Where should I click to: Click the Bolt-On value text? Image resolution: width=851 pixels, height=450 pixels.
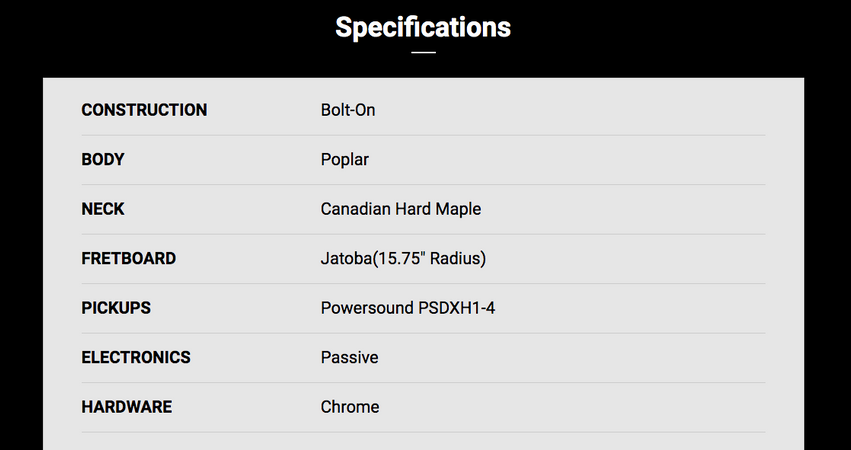pos(348,110)
